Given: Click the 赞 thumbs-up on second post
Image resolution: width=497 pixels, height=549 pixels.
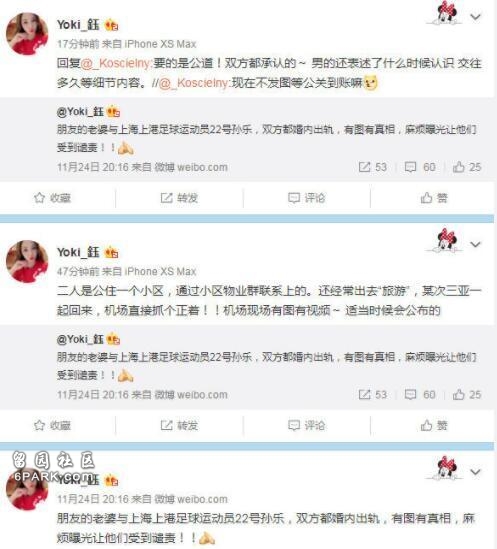Looking at the screenshot, I should [434, 425].
